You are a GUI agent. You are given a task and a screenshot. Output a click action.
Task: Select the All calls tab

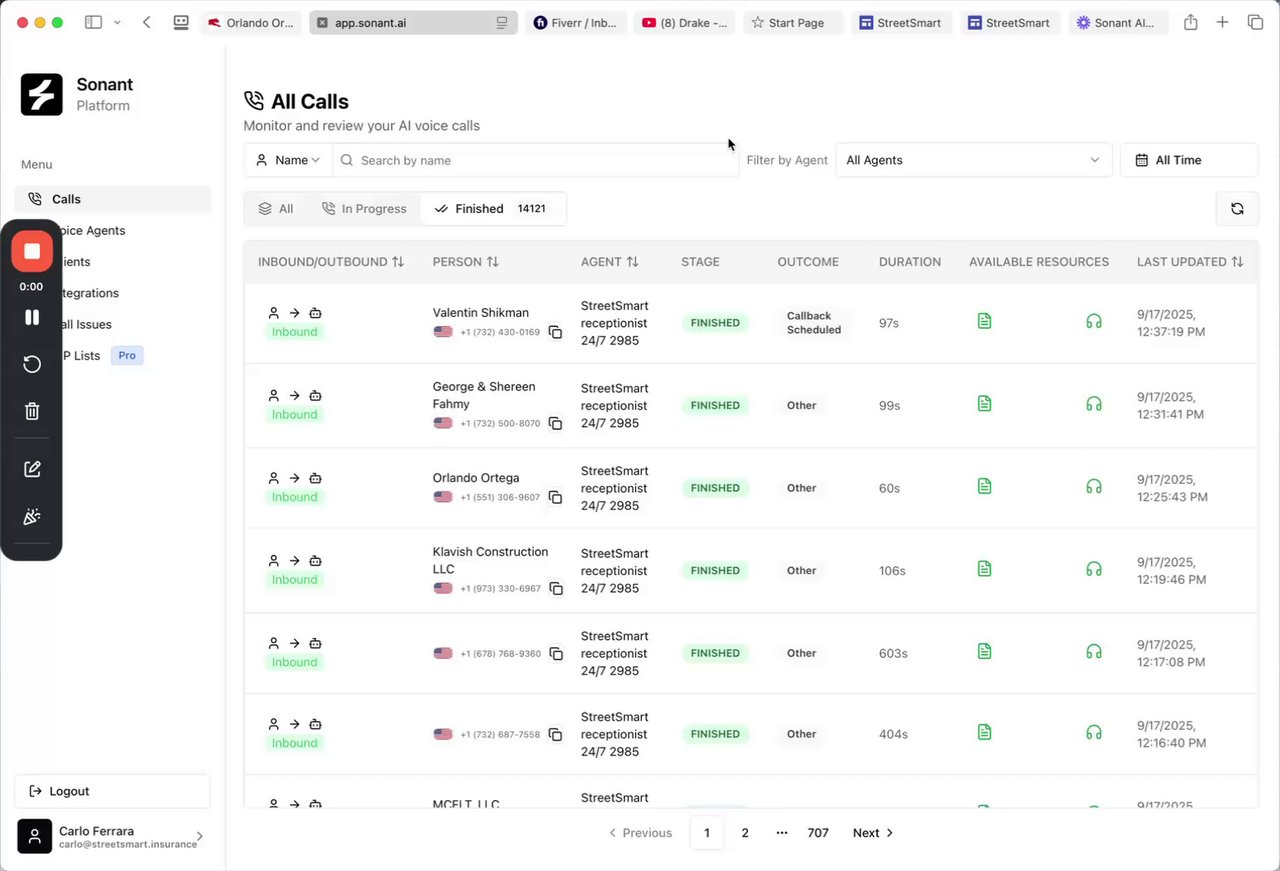(276, 209)
